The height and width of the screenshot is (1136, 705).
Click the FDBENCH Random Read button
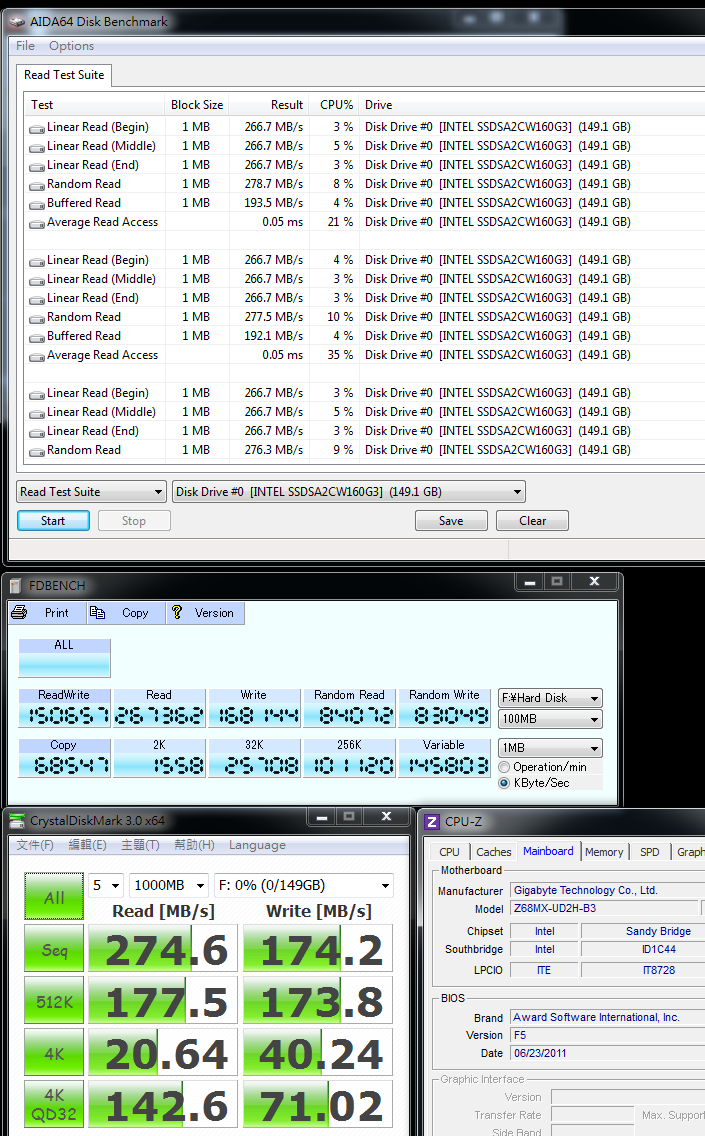(349, 708)
